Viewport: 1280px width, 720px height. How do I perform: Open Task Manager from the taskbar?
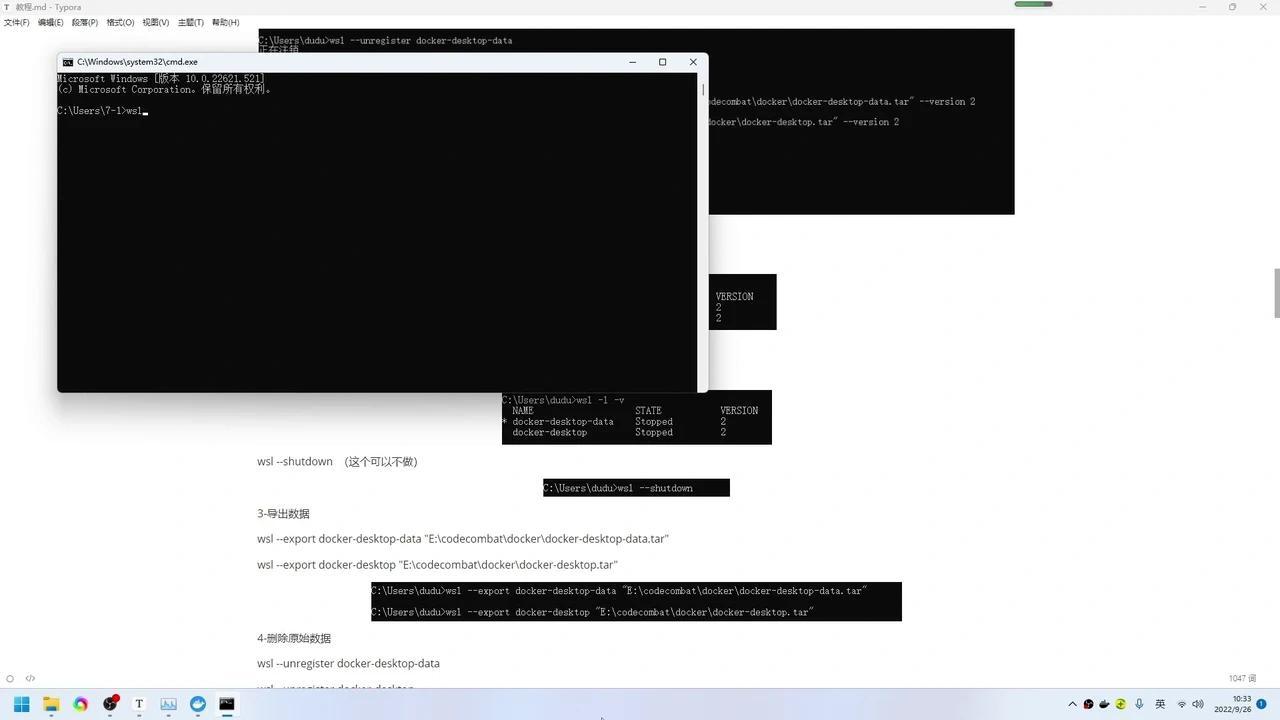[x=168, y=704]
